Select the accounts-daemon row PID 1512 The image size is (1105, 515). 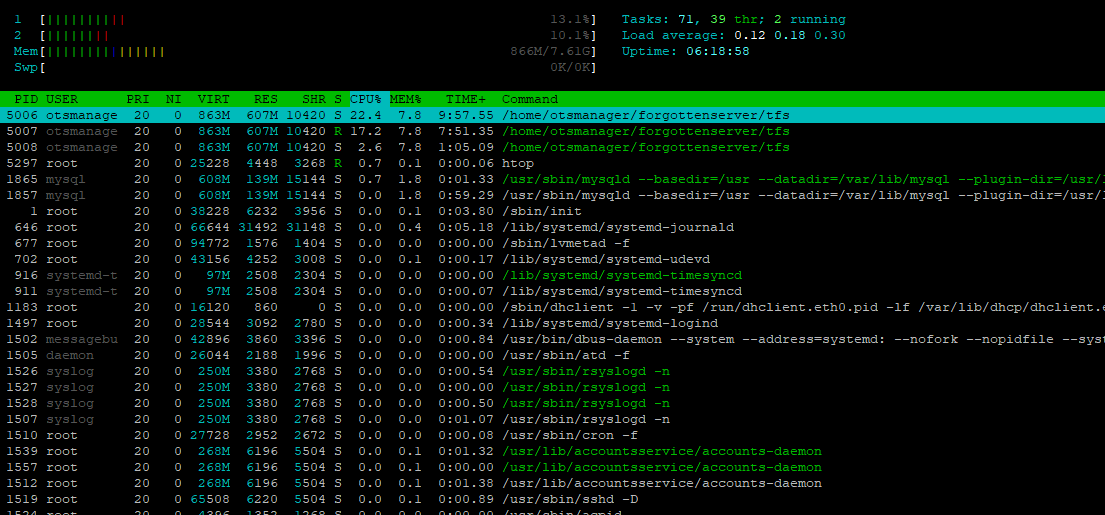(552, 483)
